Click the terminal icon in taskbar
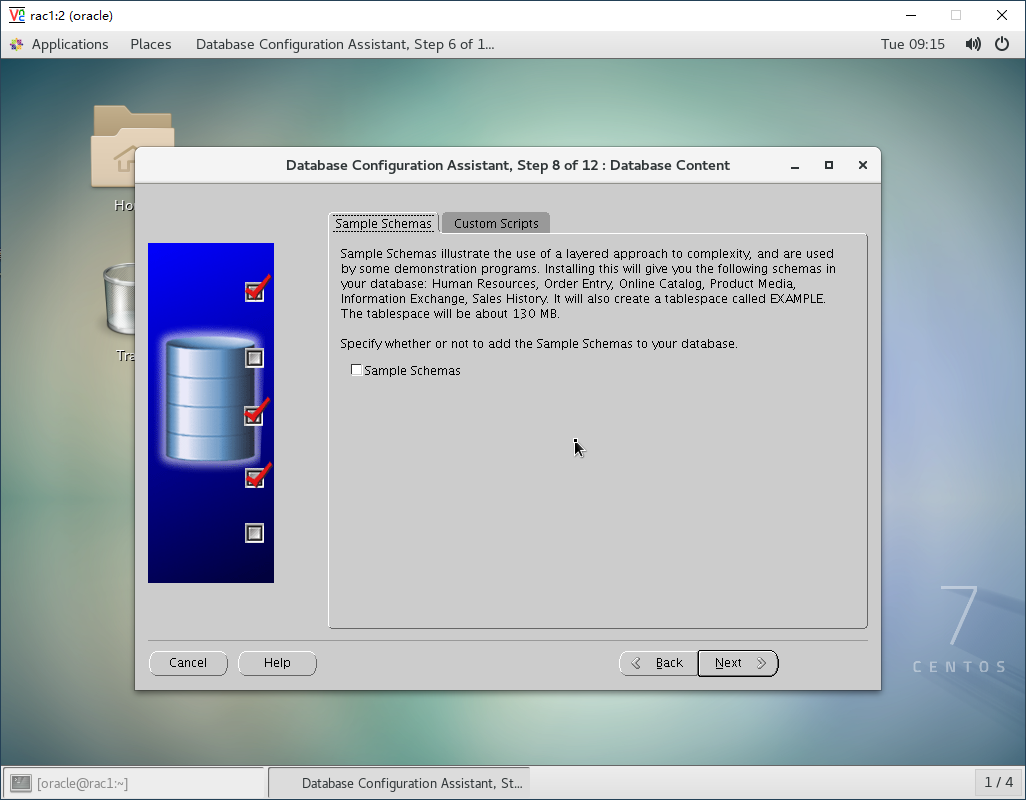The height and width of the screenshot is (800, 1026). tap(21, 783)
